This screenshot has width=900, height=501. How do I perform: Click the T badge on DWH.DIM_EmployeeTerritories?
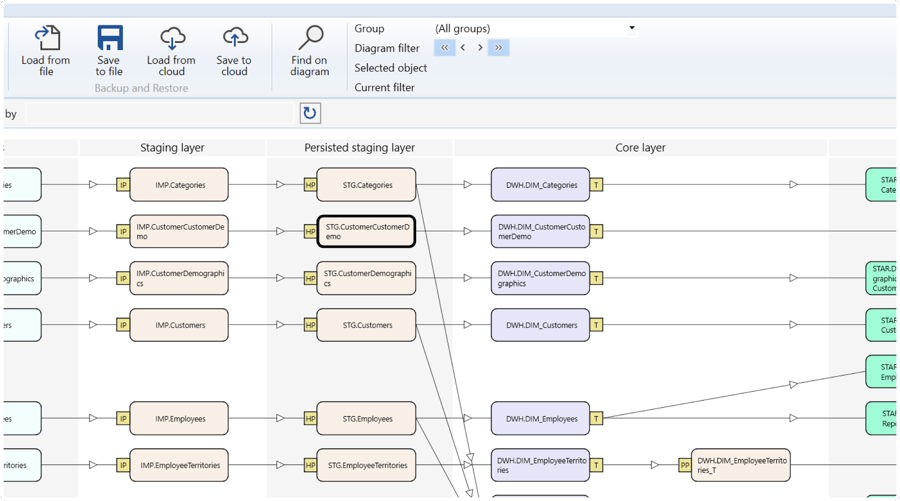click(596, 465)
